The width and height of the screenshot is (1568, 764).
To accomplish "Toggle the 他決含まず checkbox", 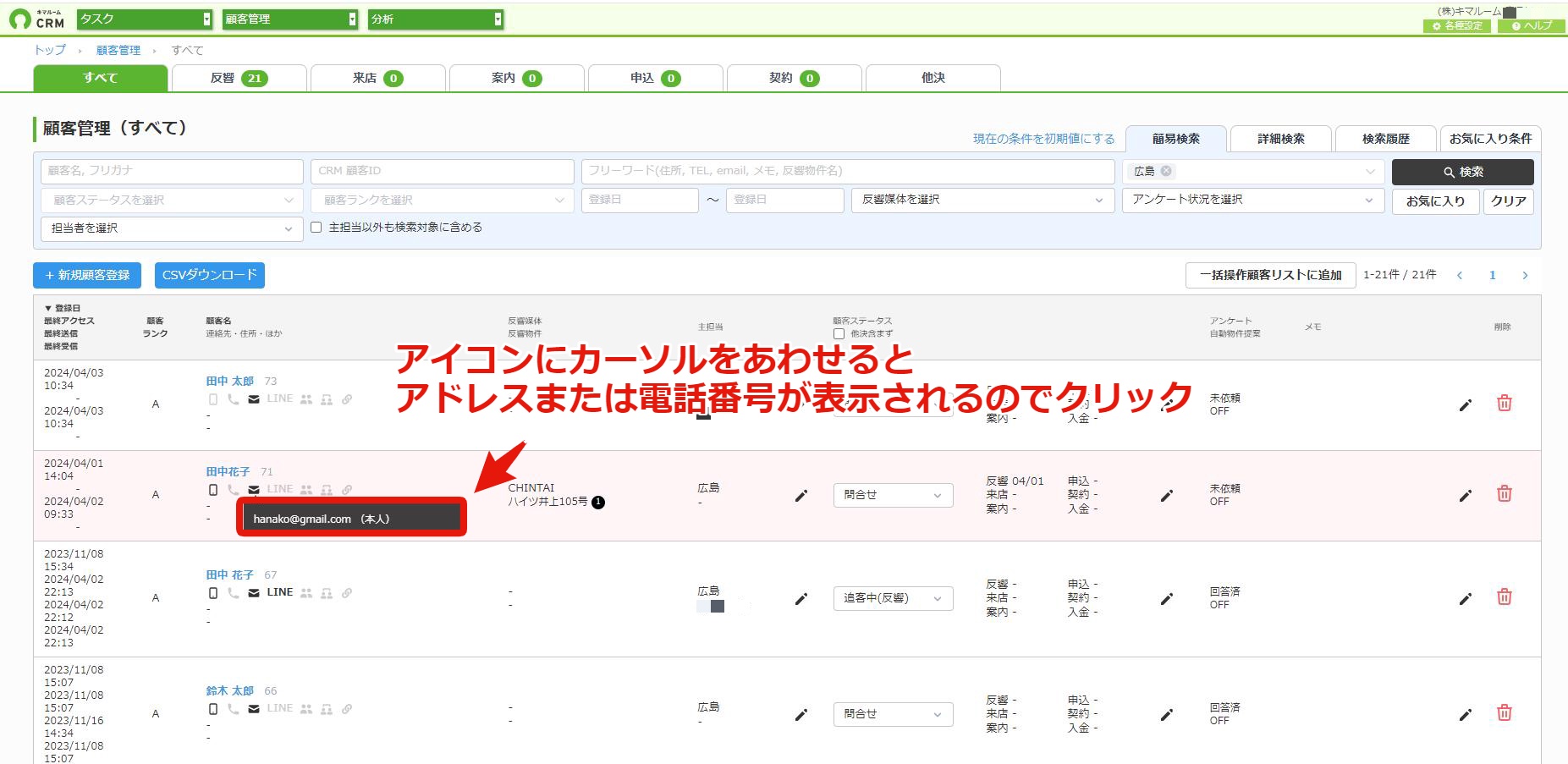I will point(839,333).
